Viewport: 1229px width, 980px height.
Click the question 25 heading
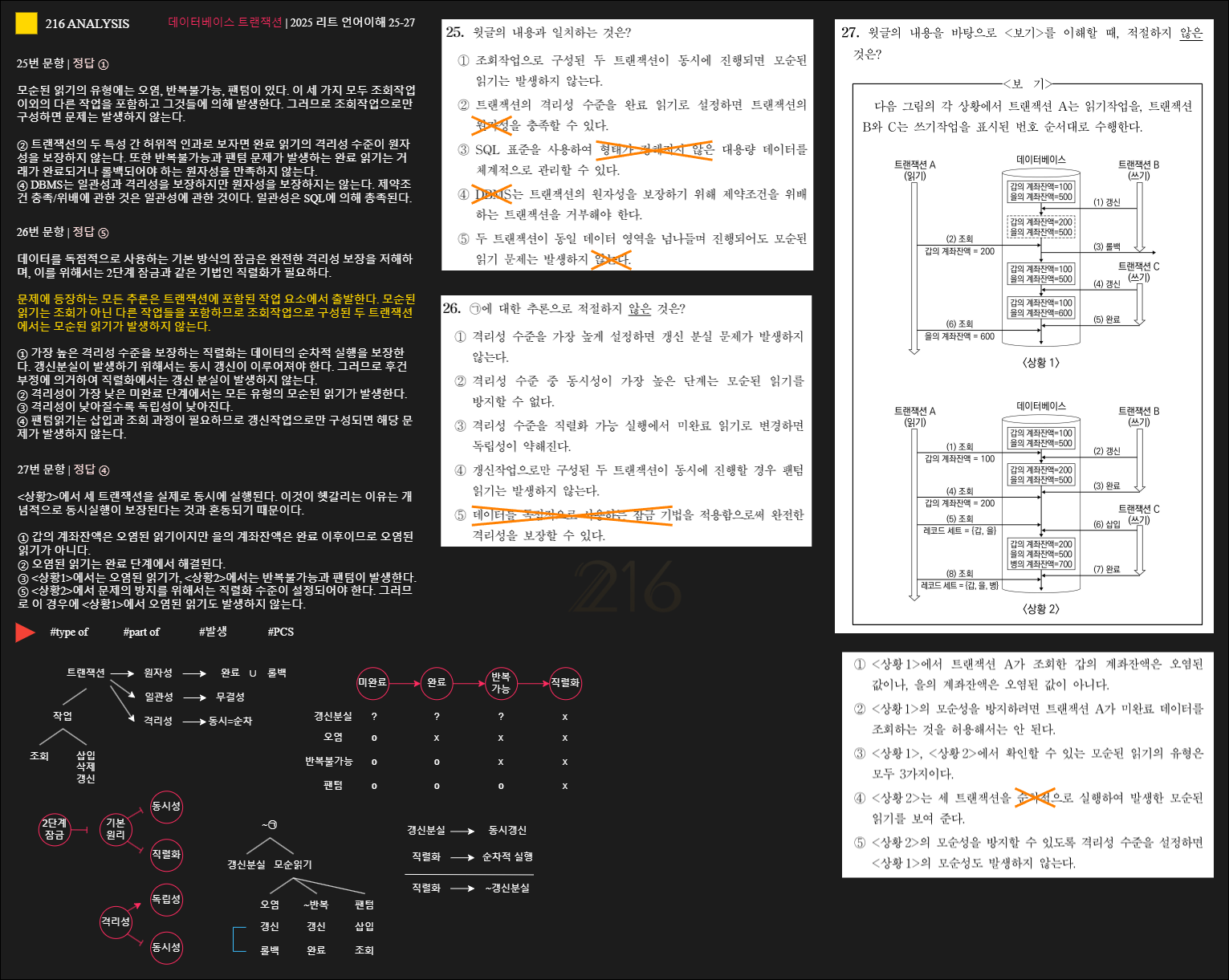[539, 32]
